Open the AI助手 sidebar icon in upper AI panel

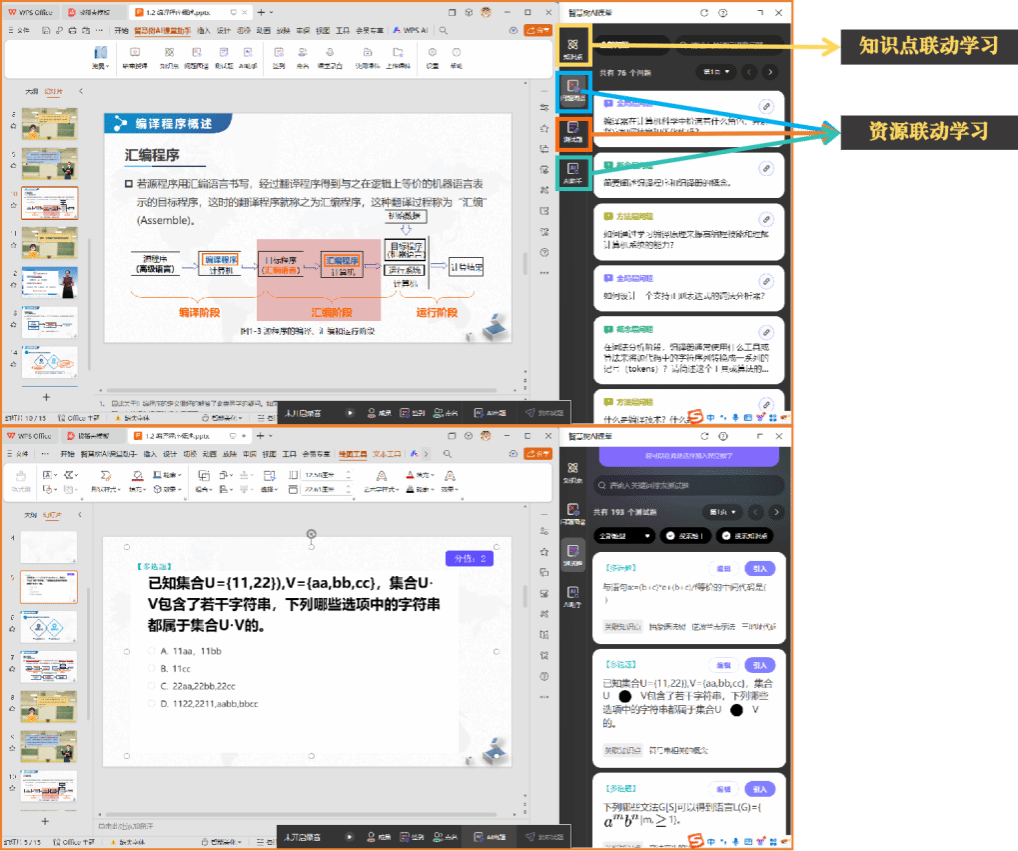(572, 172)
